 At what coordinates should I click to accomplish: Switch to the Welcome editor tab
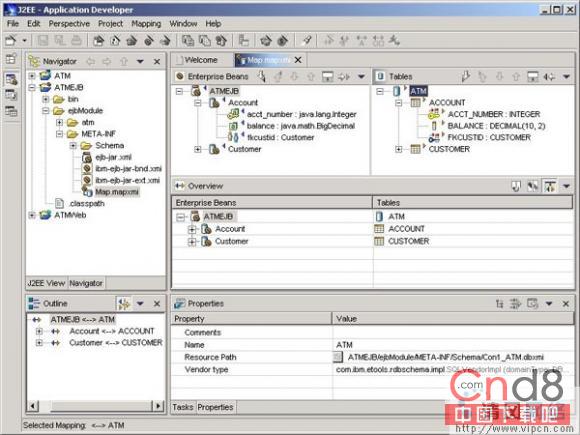pos(197,60)
